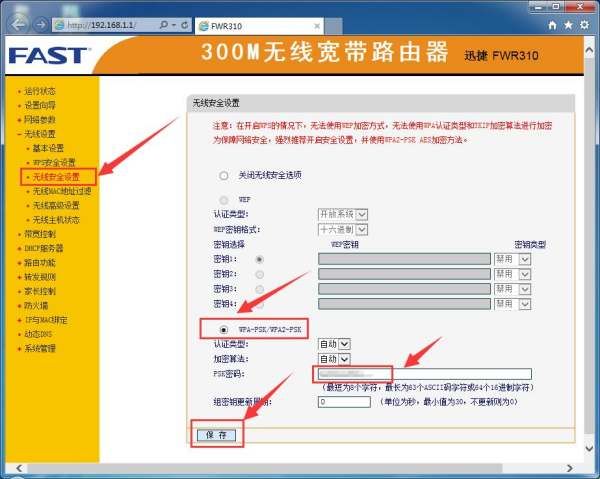Select the WPA-PSK/WPA2-PSK radio button
The height and width of the screenshot is (479, 600).
click(223, 329)
